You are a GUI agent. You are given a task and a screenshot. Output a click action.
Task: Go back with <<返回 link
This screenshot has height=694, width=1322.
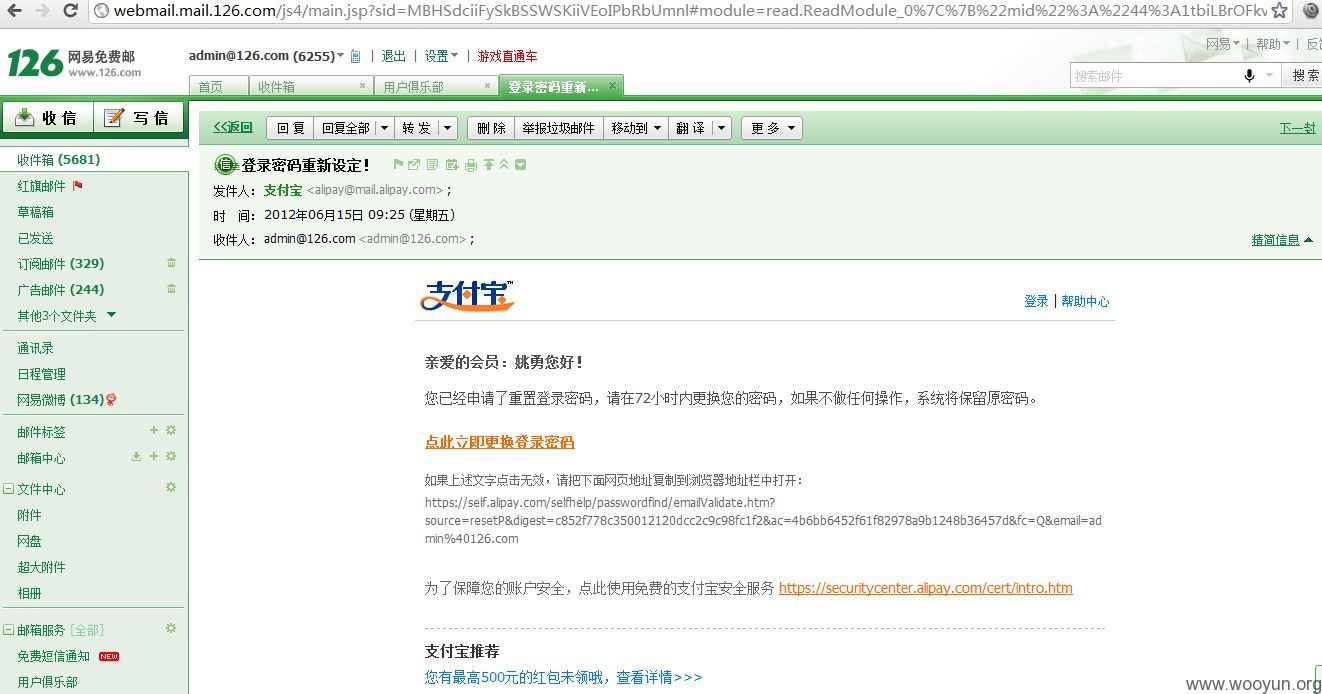233,127
